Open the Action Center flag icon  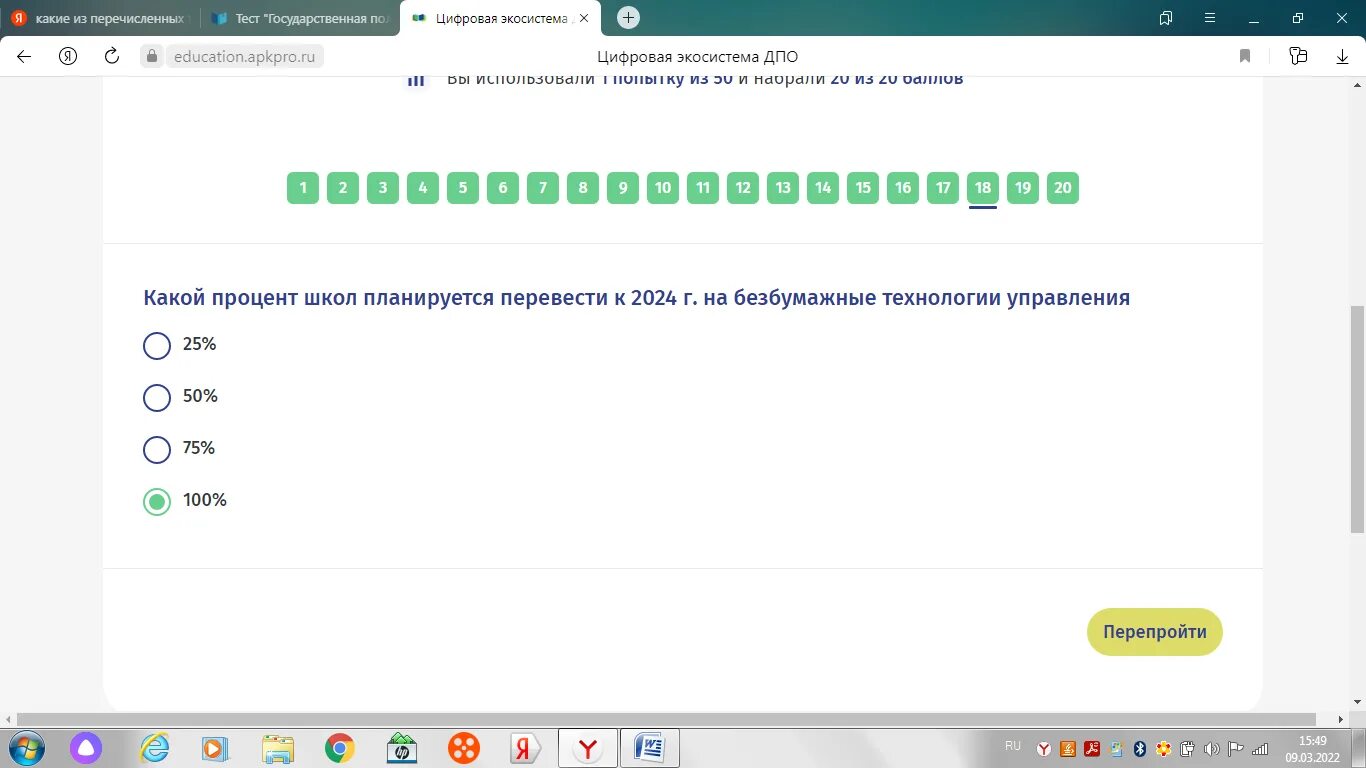click(x=1236, y=748)
